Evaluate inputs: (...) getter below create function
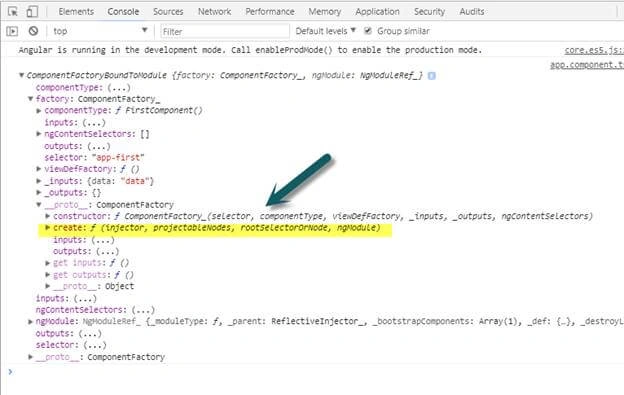The image size is (624, 395). click(x=84, y=239)
